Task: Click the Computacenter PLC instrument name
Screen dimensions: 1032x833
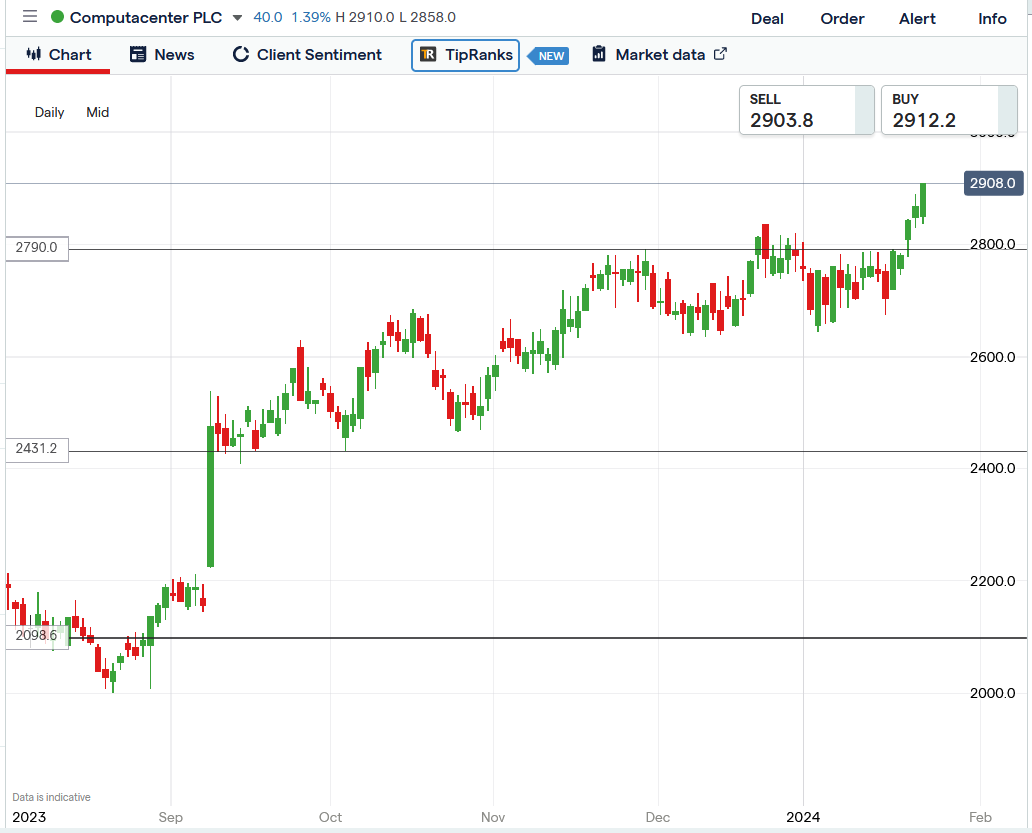Action: pyautogui.click(x=145, y=18)
